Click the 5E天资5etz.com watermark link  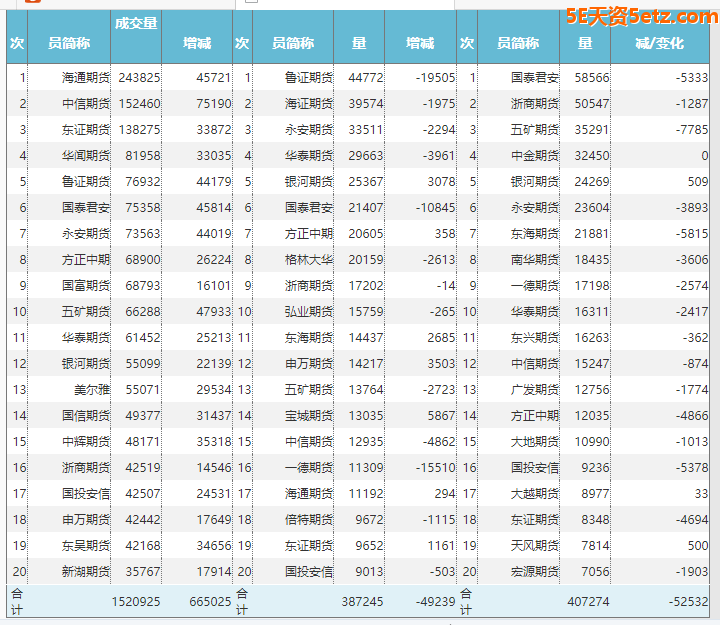point(640,16)
